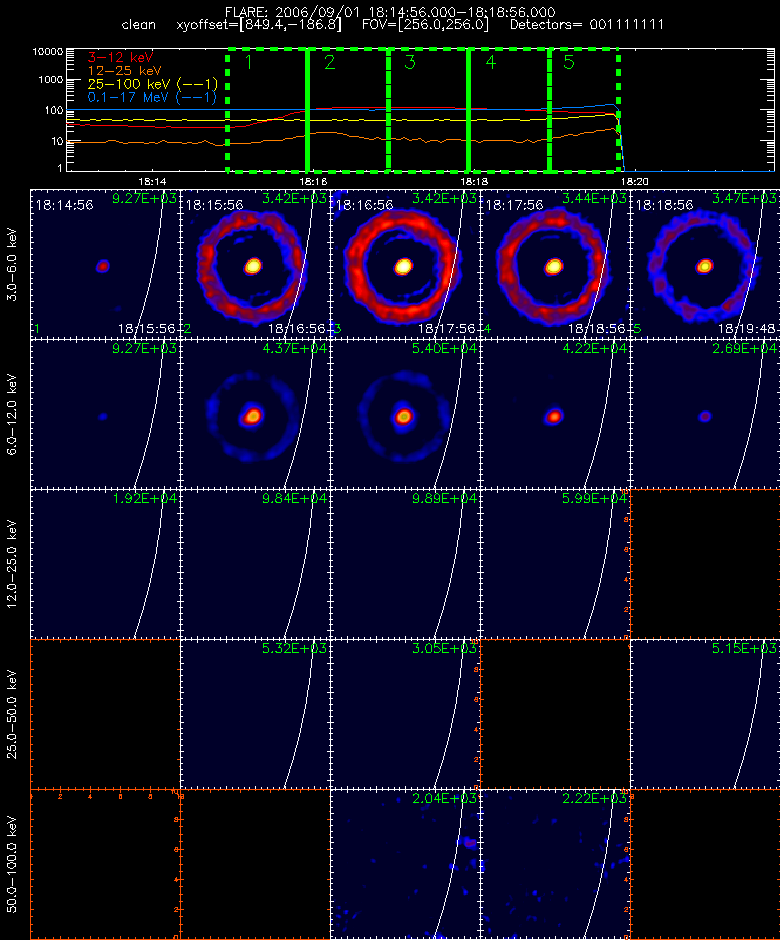Click interval number 2 in the light curve
This screenshot has height=940, width=780.
pyautogui.click(x=329, y=62)
